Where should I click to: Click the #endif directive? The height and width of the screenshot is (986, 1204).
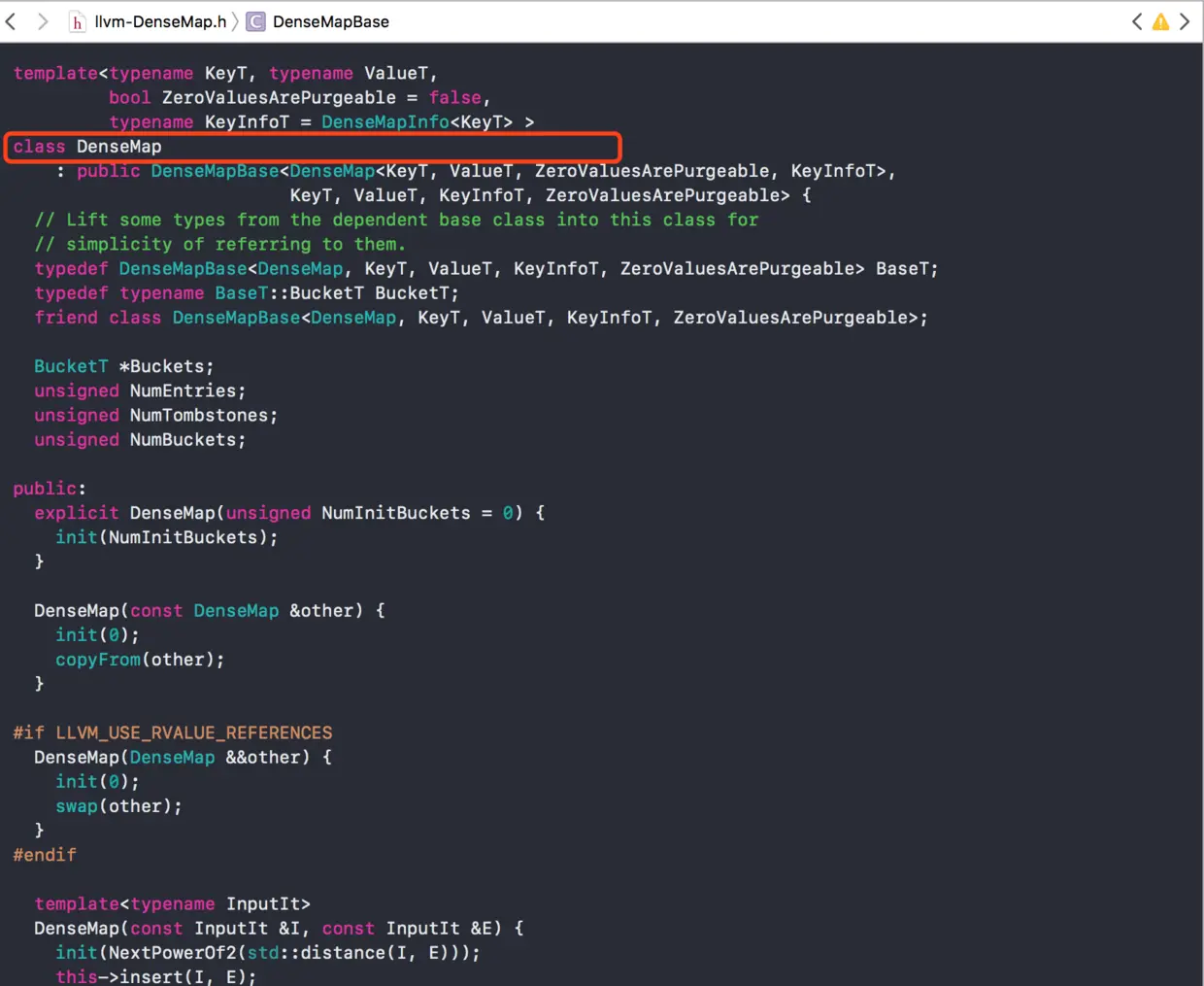45,855
